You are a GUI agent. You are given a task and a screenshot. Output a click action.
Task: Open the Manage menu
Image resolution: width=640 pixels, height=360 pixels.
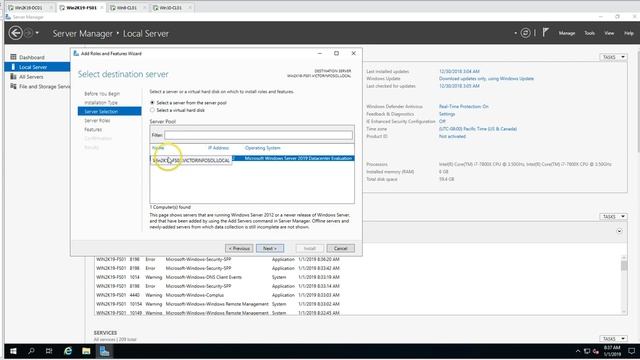[567, 33]
